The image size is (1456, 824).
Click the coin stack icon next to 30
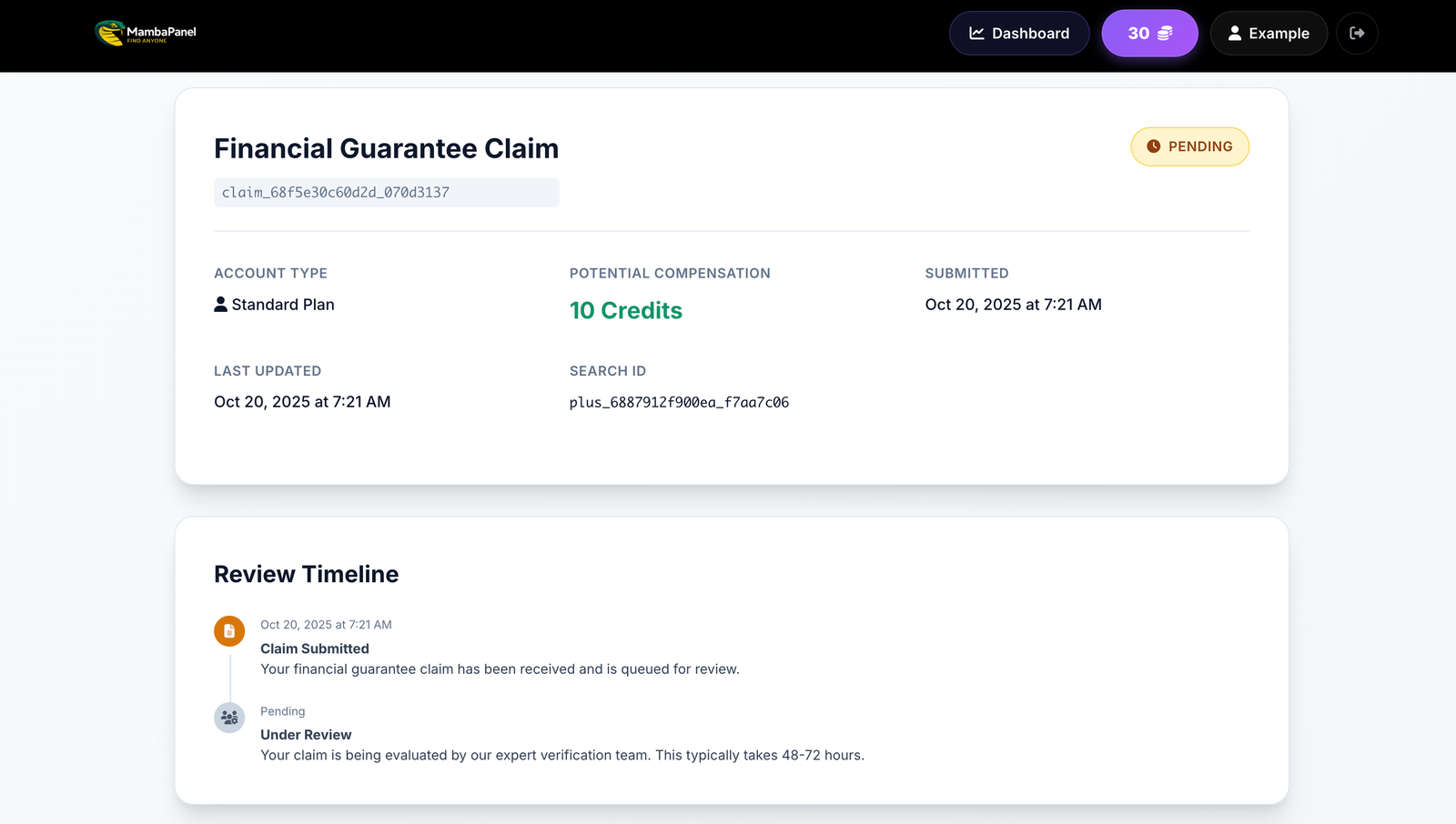coord(1164,33)
